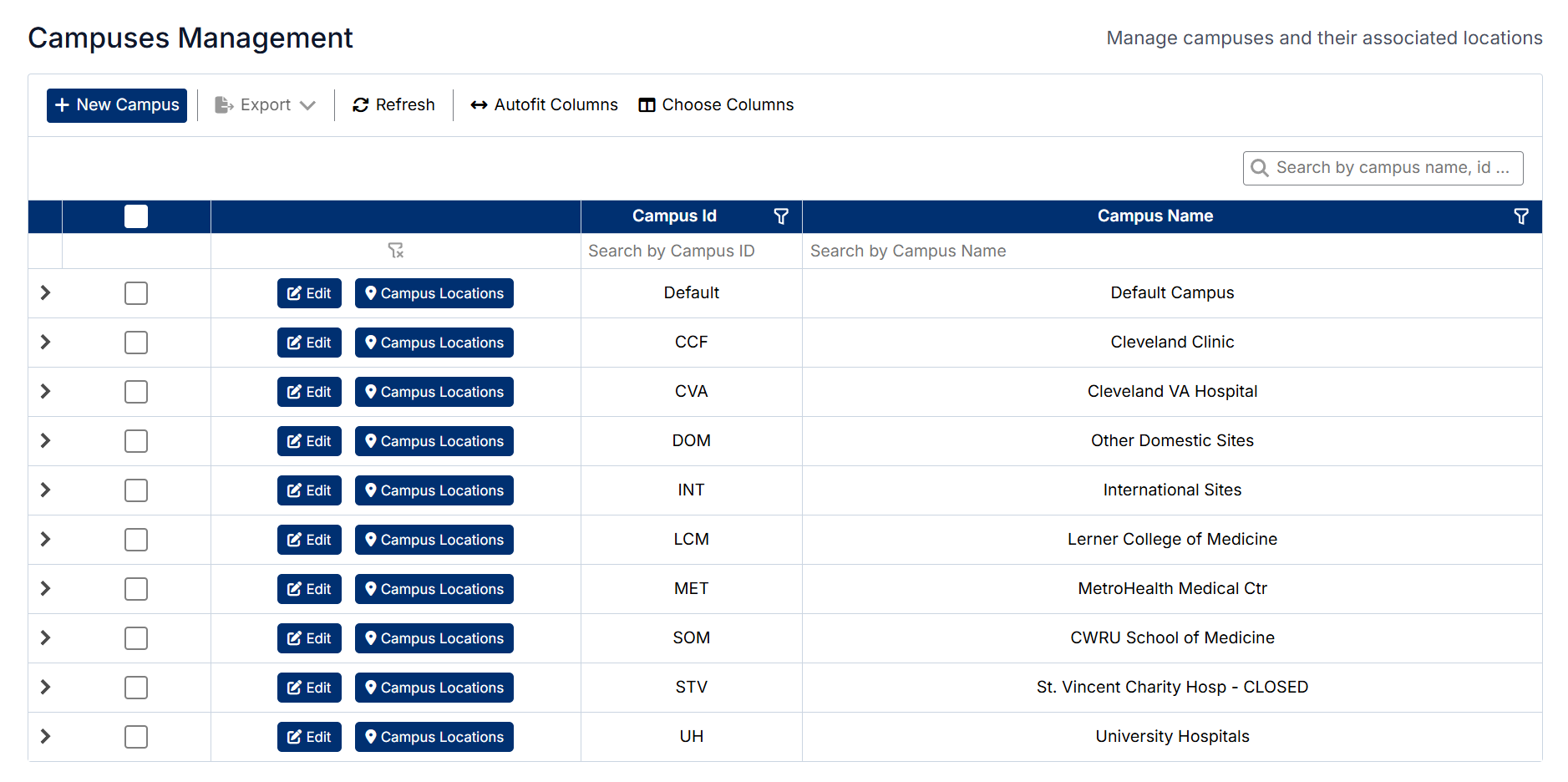Open the Export dropdown menu
Viewport: 1568px width, 782px height.
266,105
